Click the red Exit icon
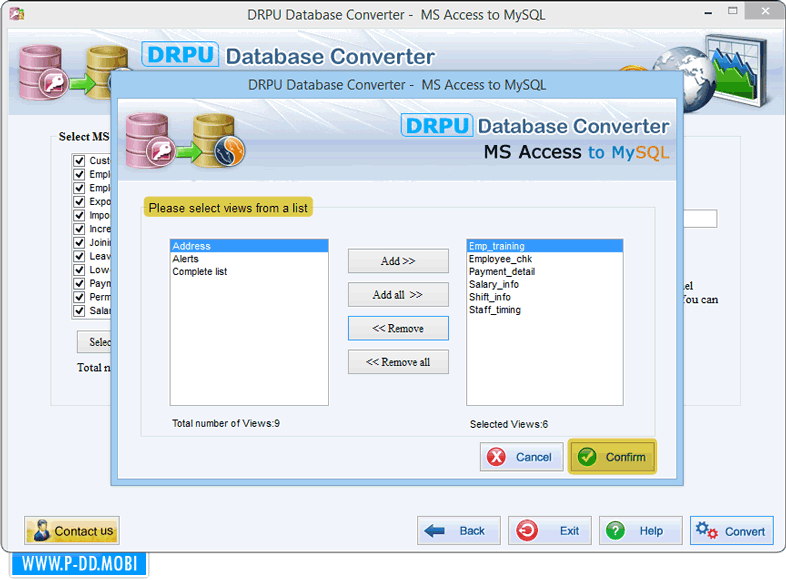This screenshot has height=580, width=786. tap(527, 530)
